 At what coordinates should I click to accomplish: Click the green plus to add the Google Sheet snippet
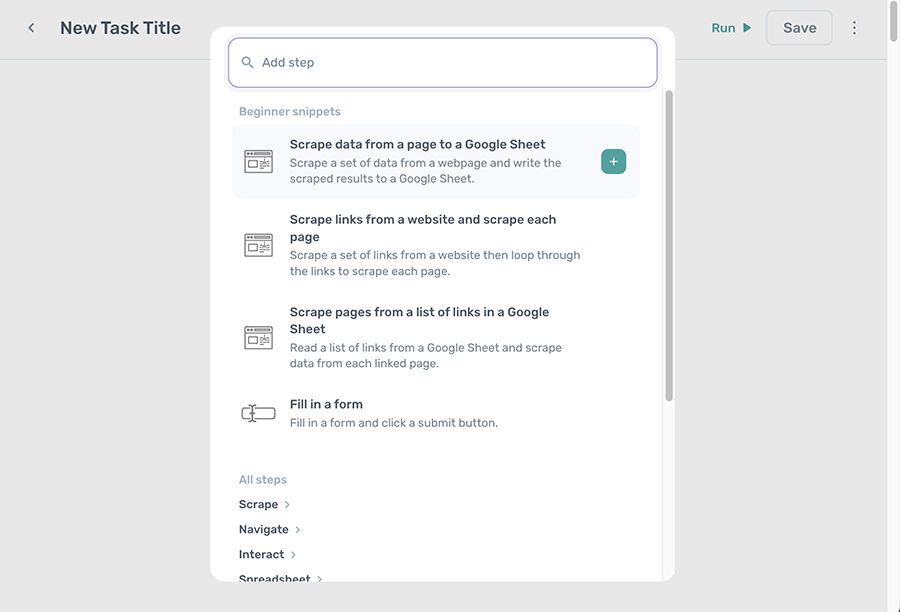(612, 160)
